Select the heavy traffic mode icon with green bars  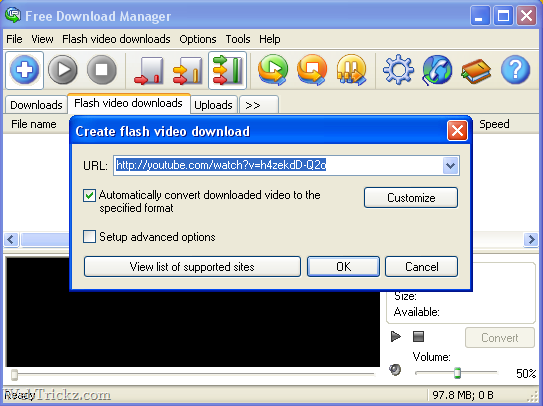pos(227,71)
